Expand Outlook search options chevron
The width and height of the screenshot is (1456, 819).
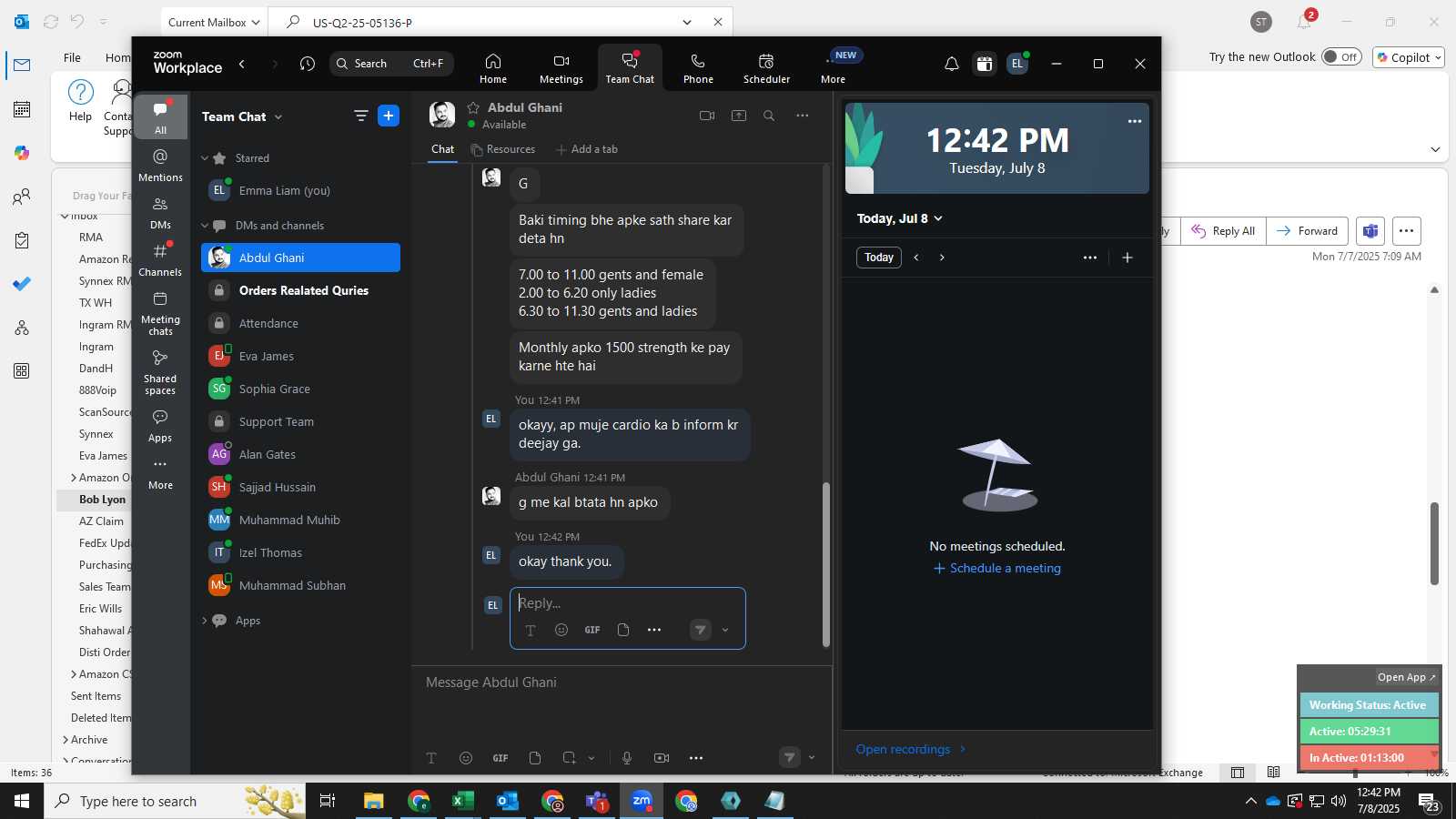click(687, 22)
